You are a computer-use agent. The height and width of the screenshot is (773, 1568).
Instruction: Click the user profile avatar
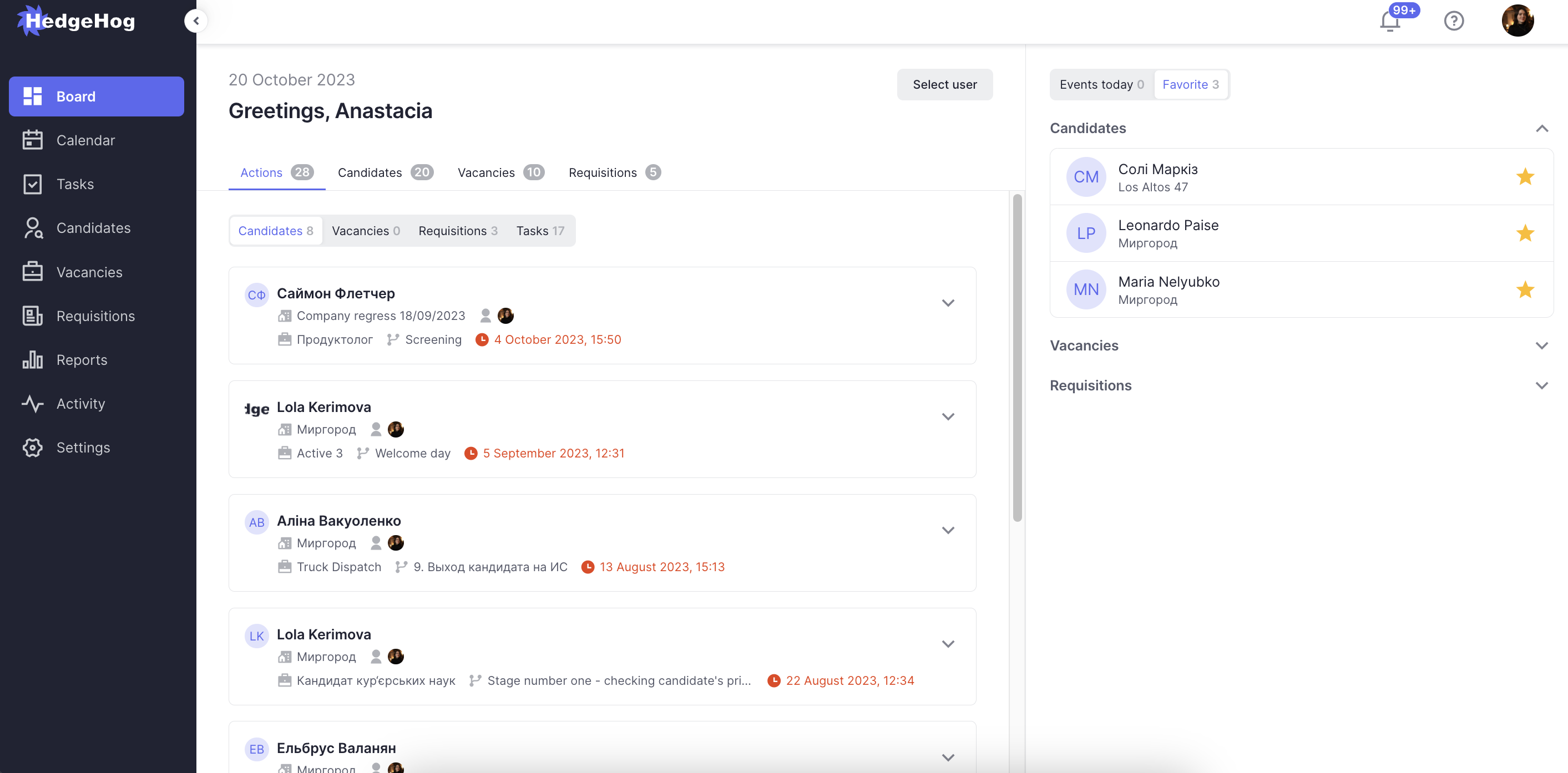coord(1517,21)
